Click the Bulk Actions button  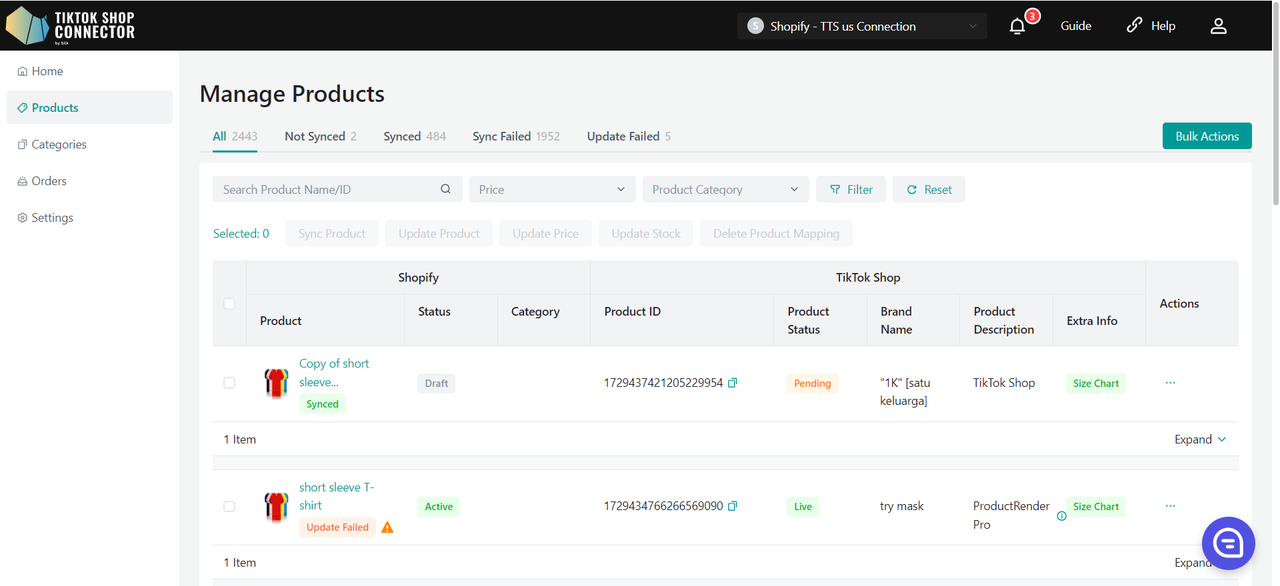click(1206, 136)
